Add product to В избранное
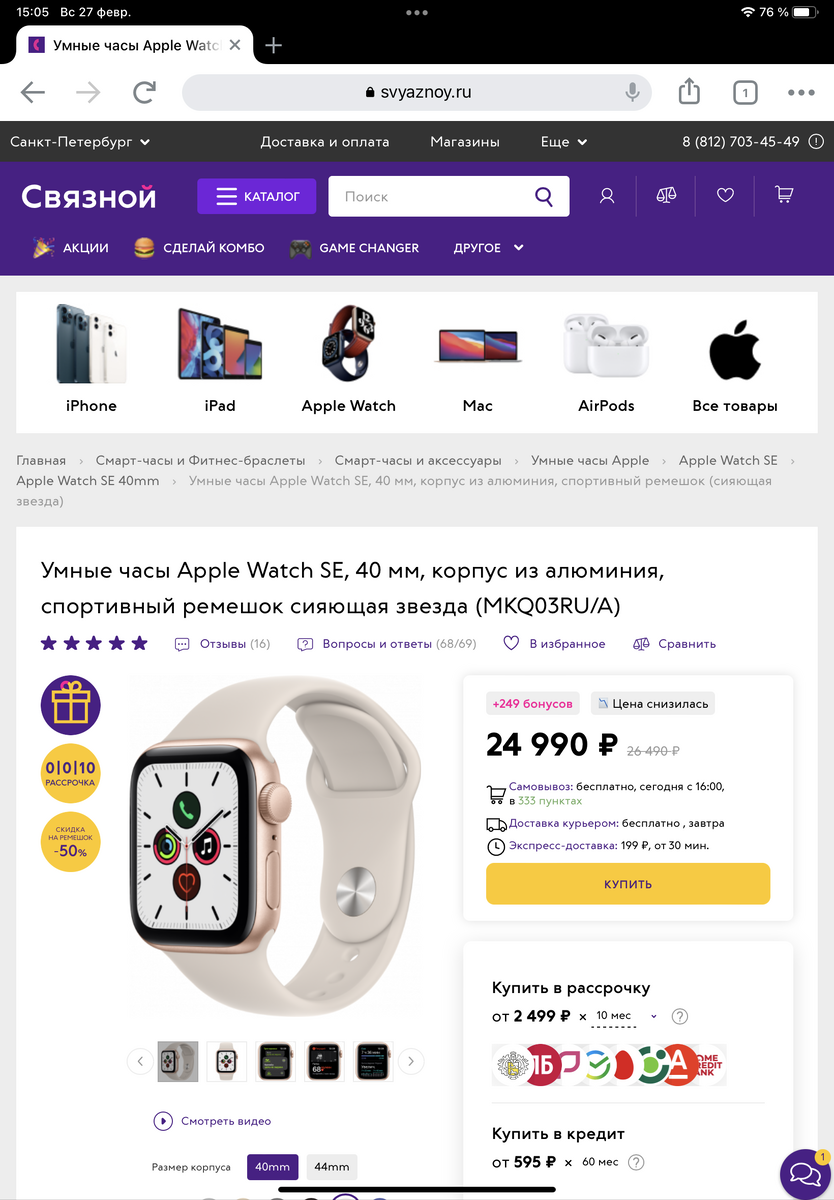 pyautogui.click(x=554, y=644)
